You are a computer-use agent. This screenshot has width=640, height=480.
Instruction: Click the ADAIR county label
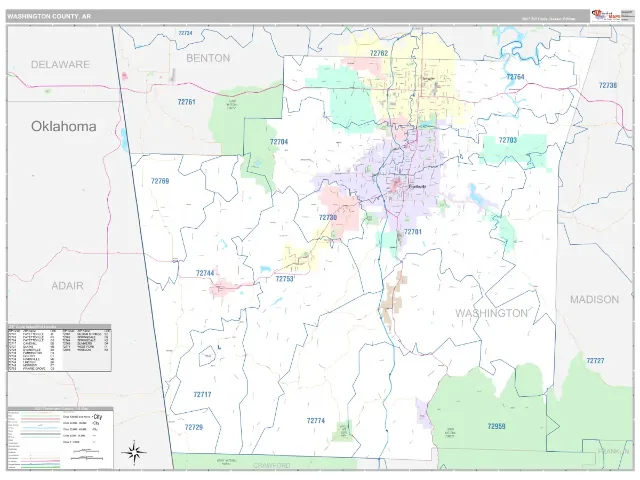67,286
